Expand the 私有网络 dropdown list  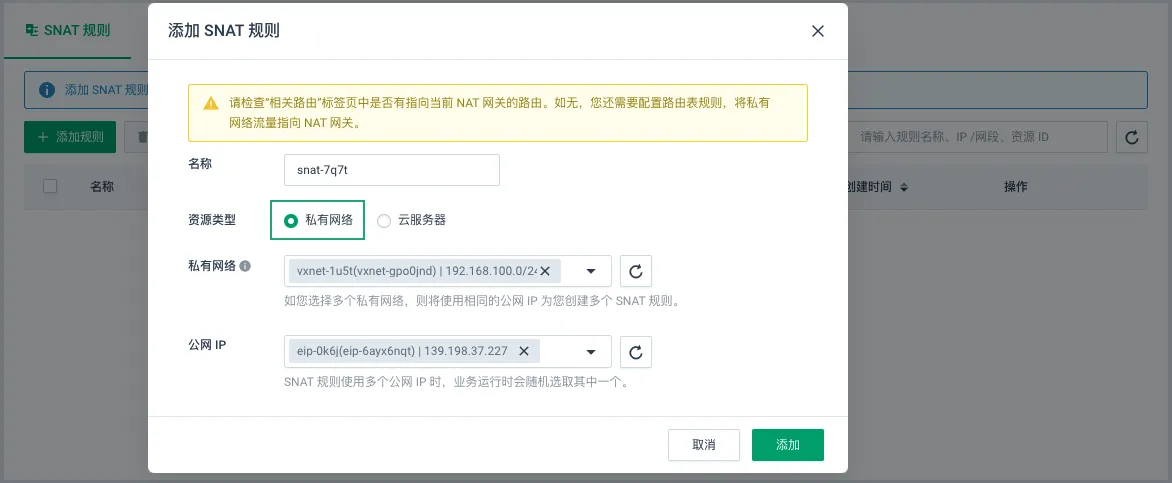coord(590,271)
